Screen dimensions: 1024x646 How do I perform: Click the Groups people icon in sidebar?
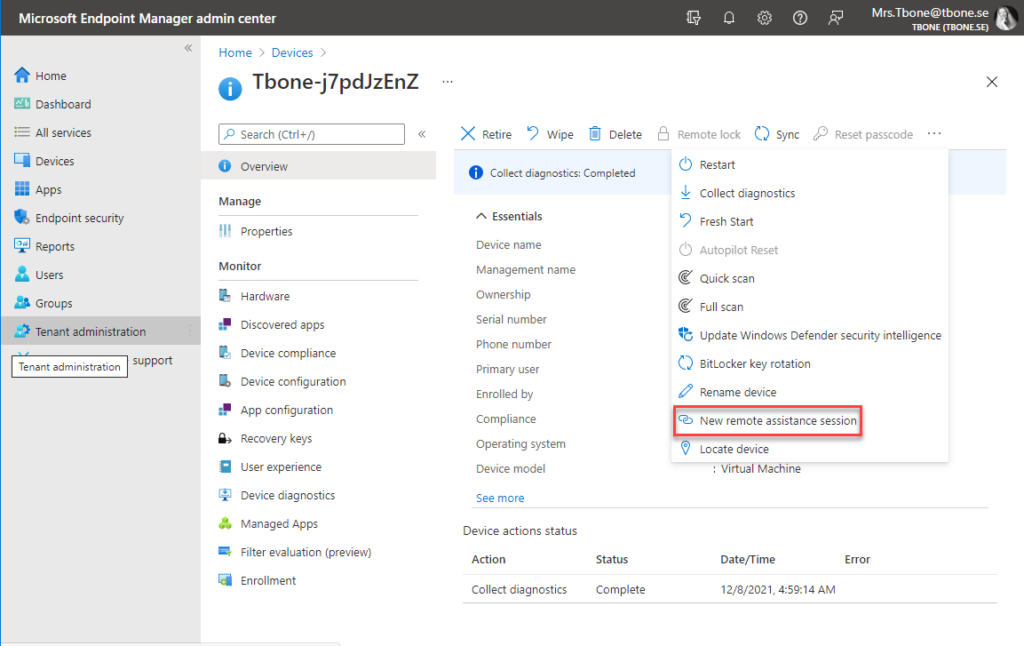pos(22,302)
